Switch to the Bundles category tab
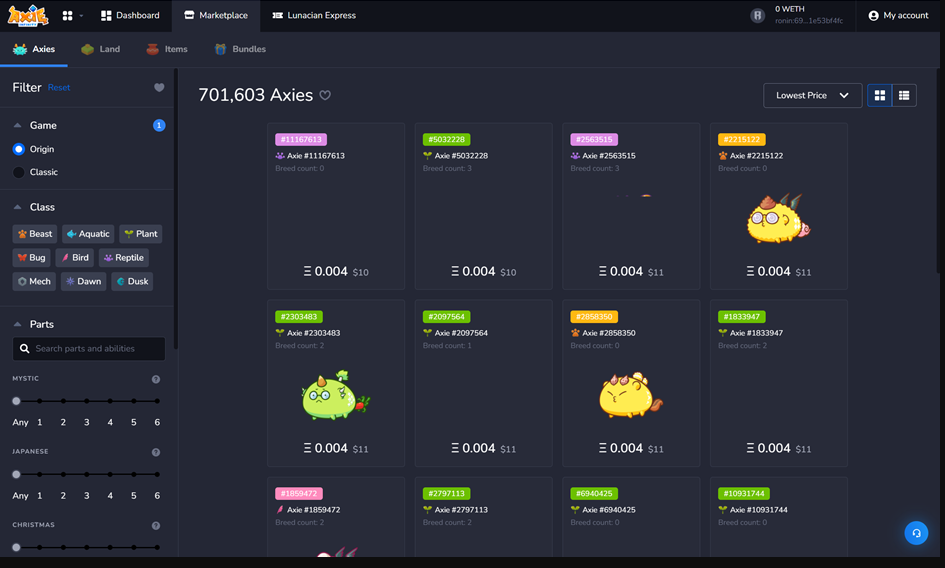This screenshot has height=568, width=945. [240, 49]
